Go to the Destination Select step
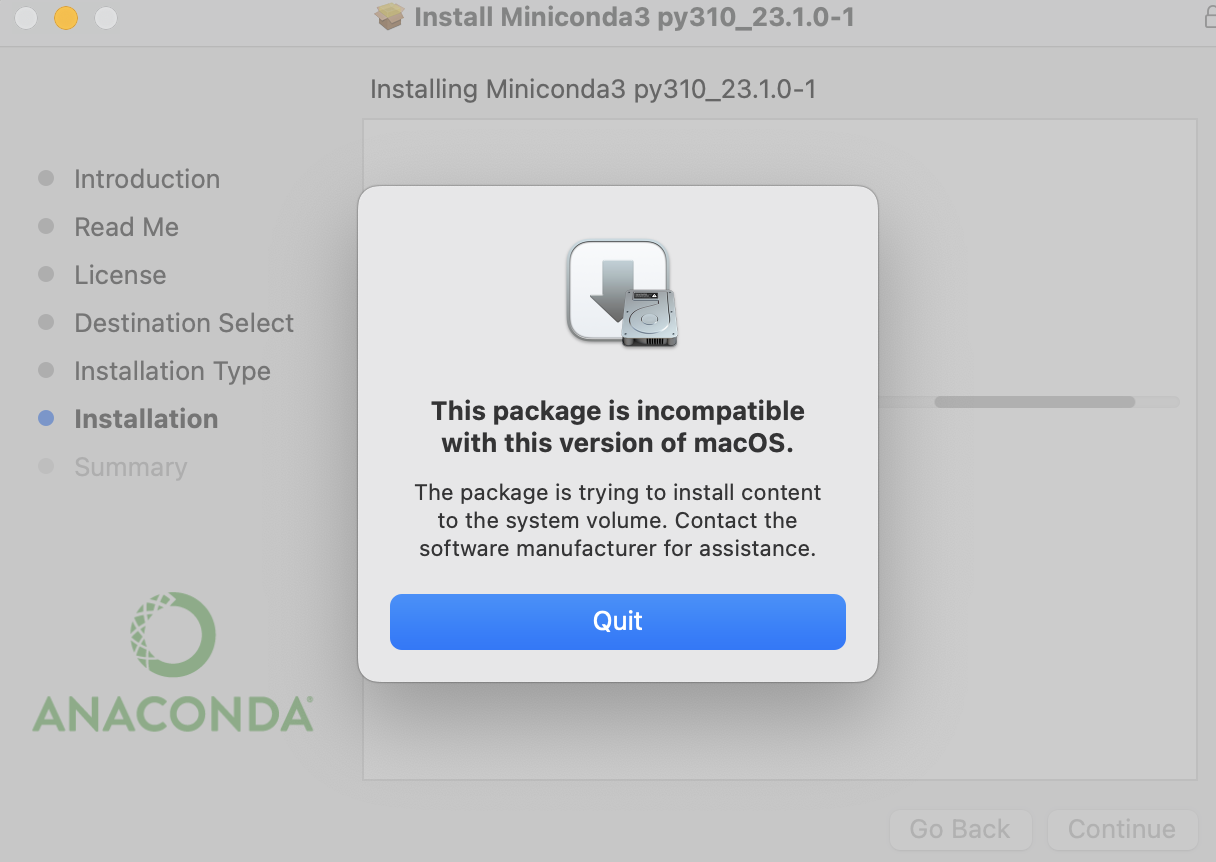 [x=184, y=323]
